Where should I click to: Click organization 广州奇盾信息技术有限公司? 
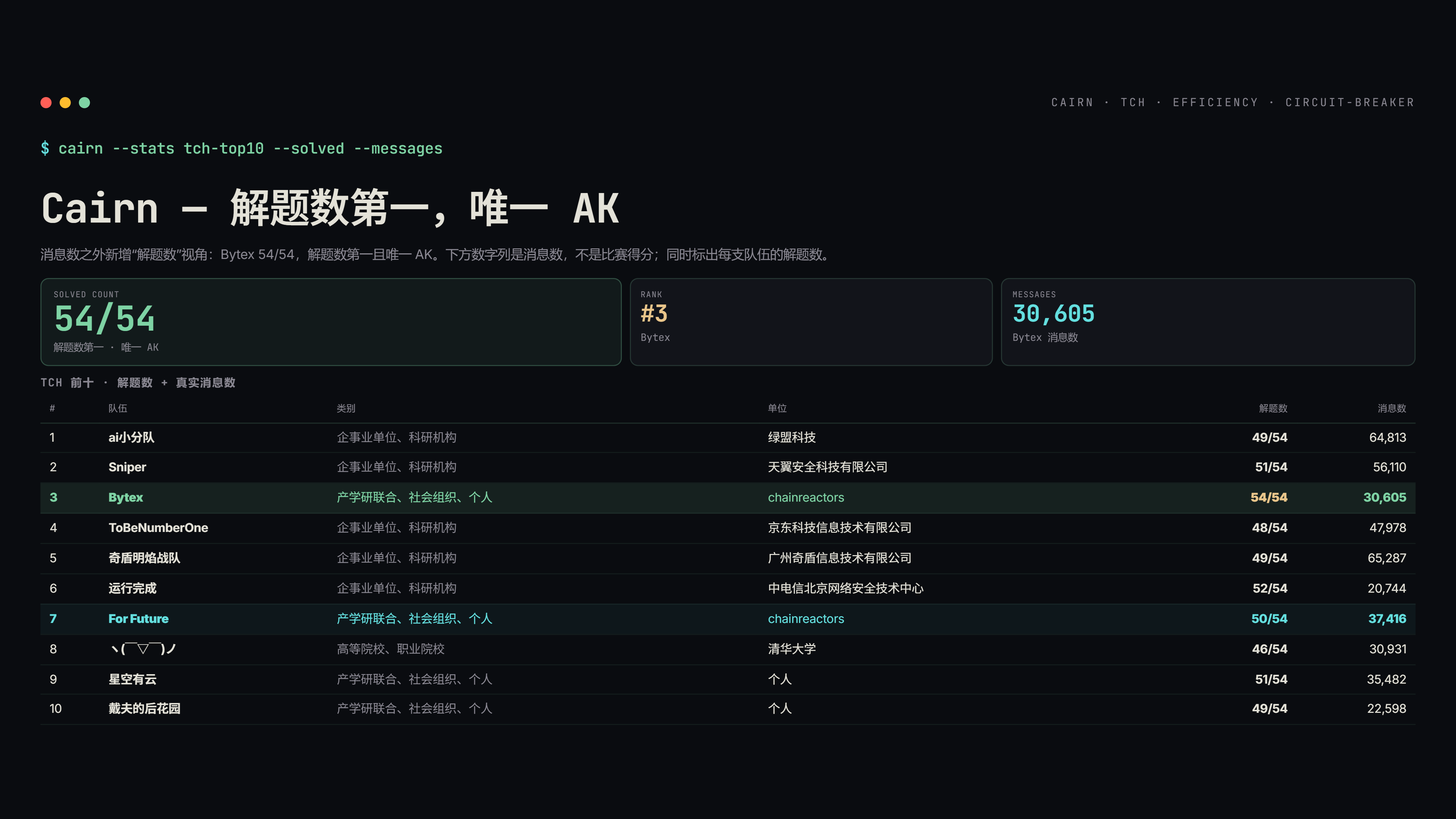[839, 558]
